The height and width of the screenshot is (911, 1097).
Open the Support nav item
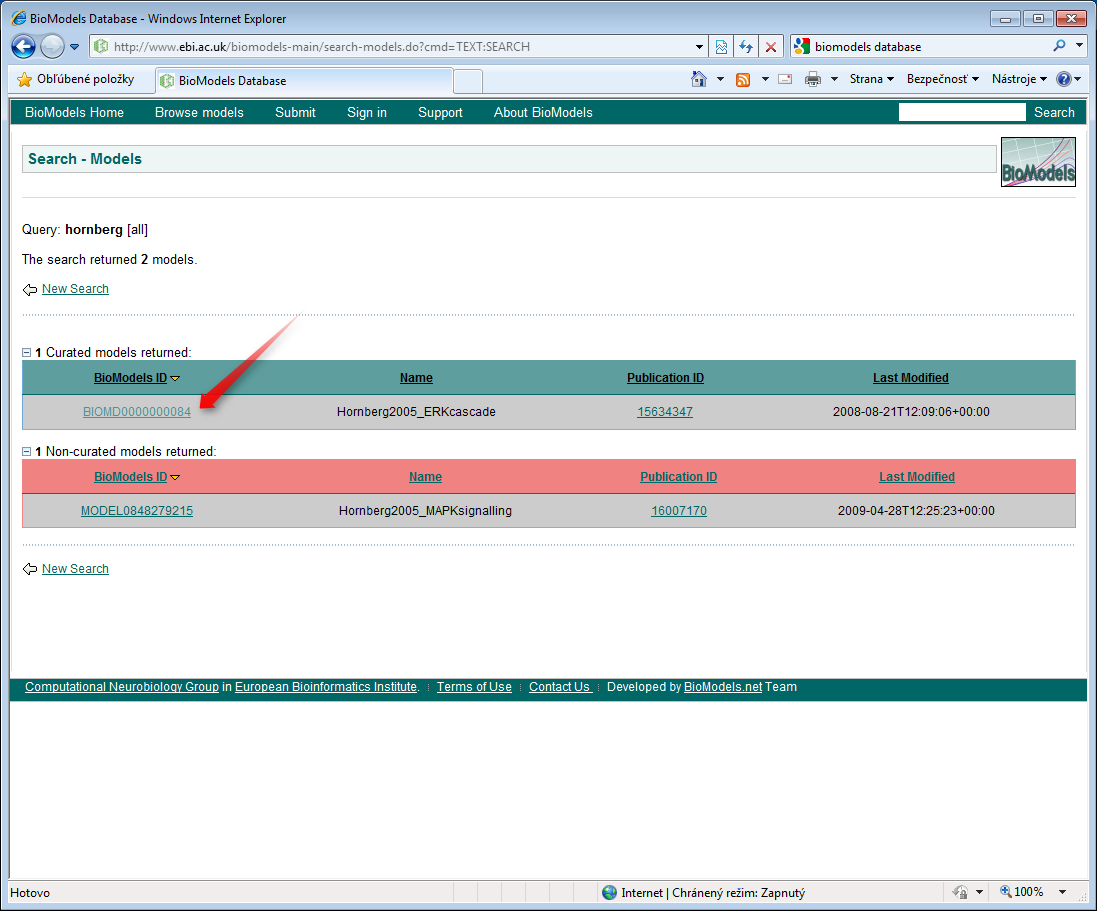[440, 113]
